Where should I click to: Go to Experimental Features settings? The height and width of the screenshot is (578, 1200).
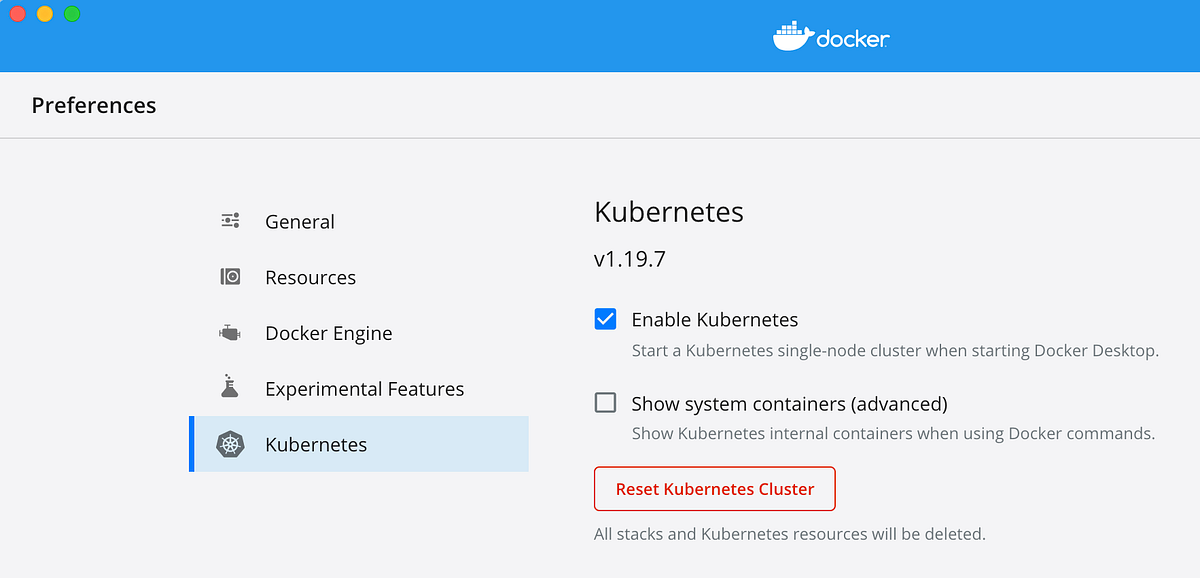[364, 389]
